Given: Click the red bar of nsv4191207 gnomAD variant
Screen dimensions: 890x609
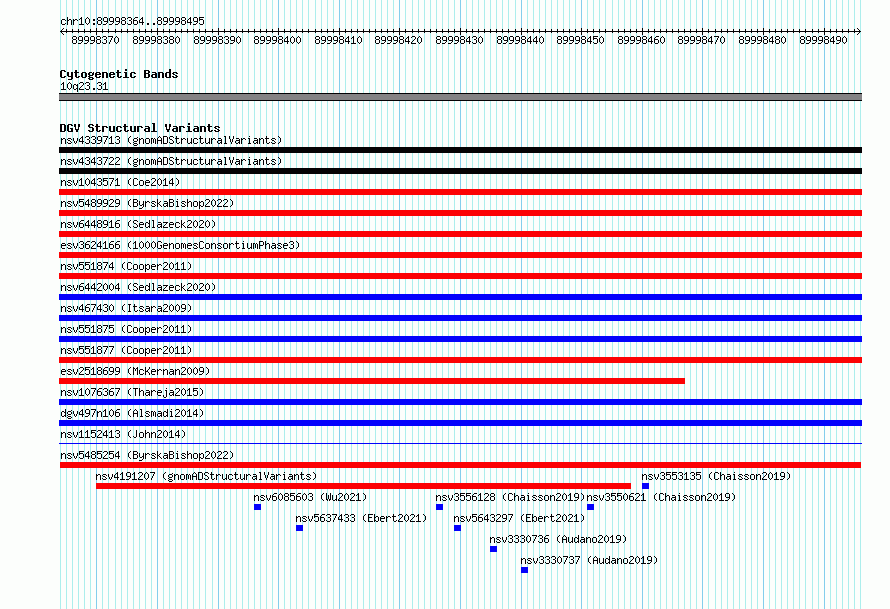Looking at the screenshot, I should pos(363,486).
